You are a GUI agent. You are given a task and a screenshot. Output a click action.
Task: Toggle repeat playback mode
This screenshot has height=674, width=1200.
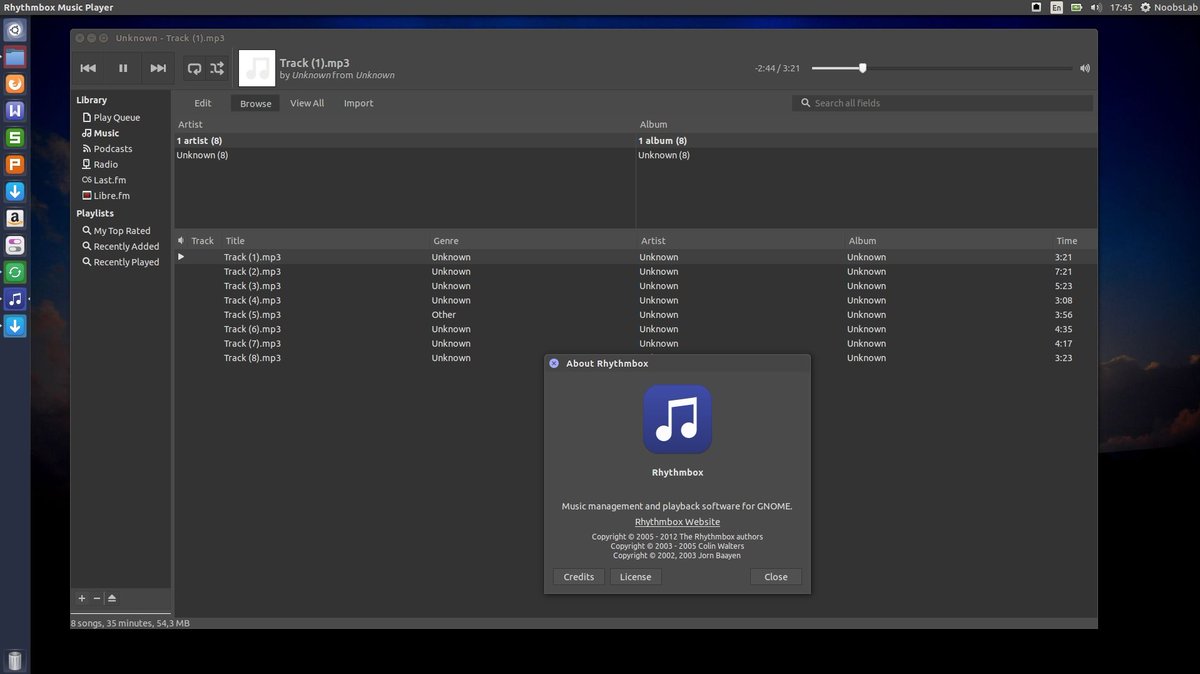pos(194,68)
